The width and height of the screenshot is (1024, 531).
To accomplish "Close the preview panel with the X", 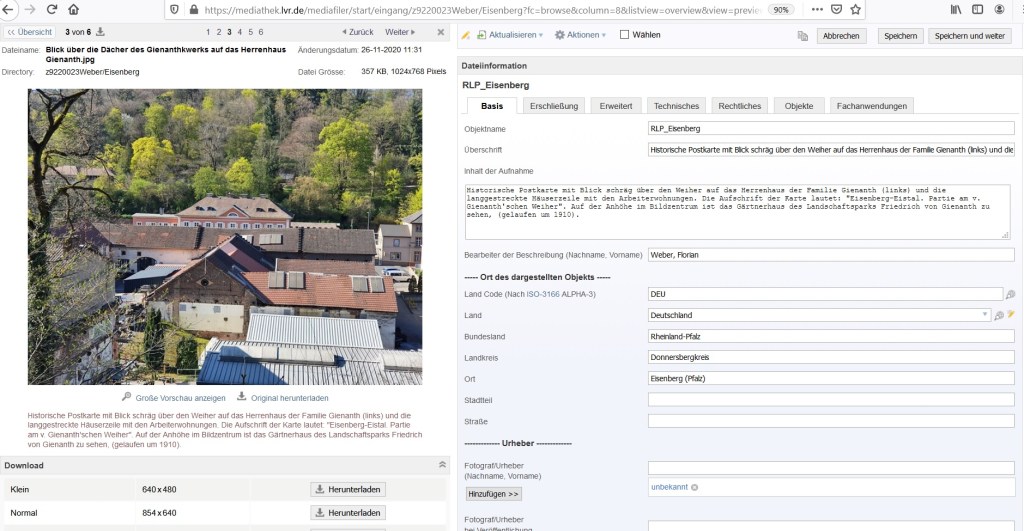I will click(441, 32).
